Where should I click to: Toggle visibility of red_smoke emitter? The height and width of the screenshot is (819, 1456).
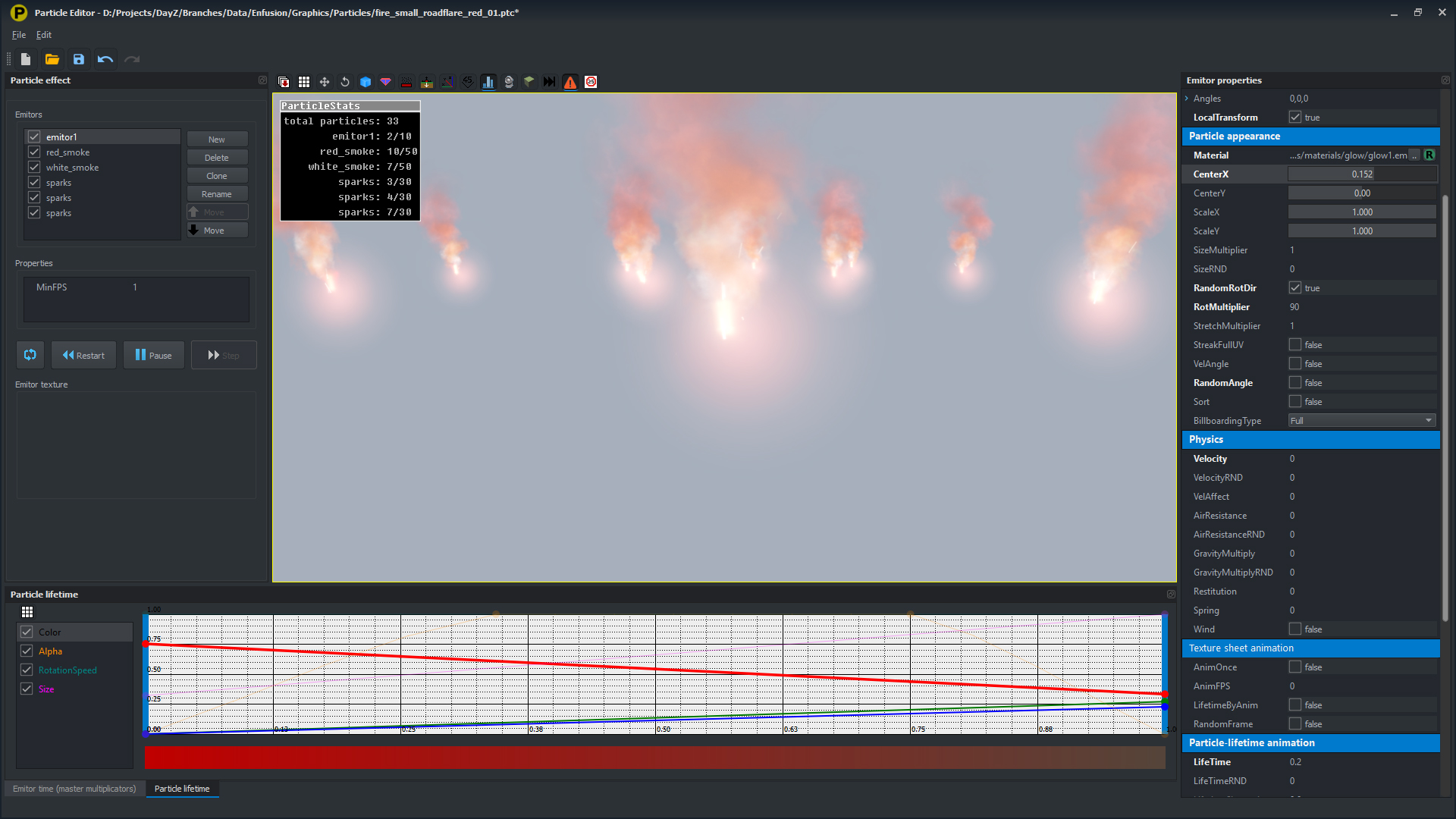(x=33, y=152)
